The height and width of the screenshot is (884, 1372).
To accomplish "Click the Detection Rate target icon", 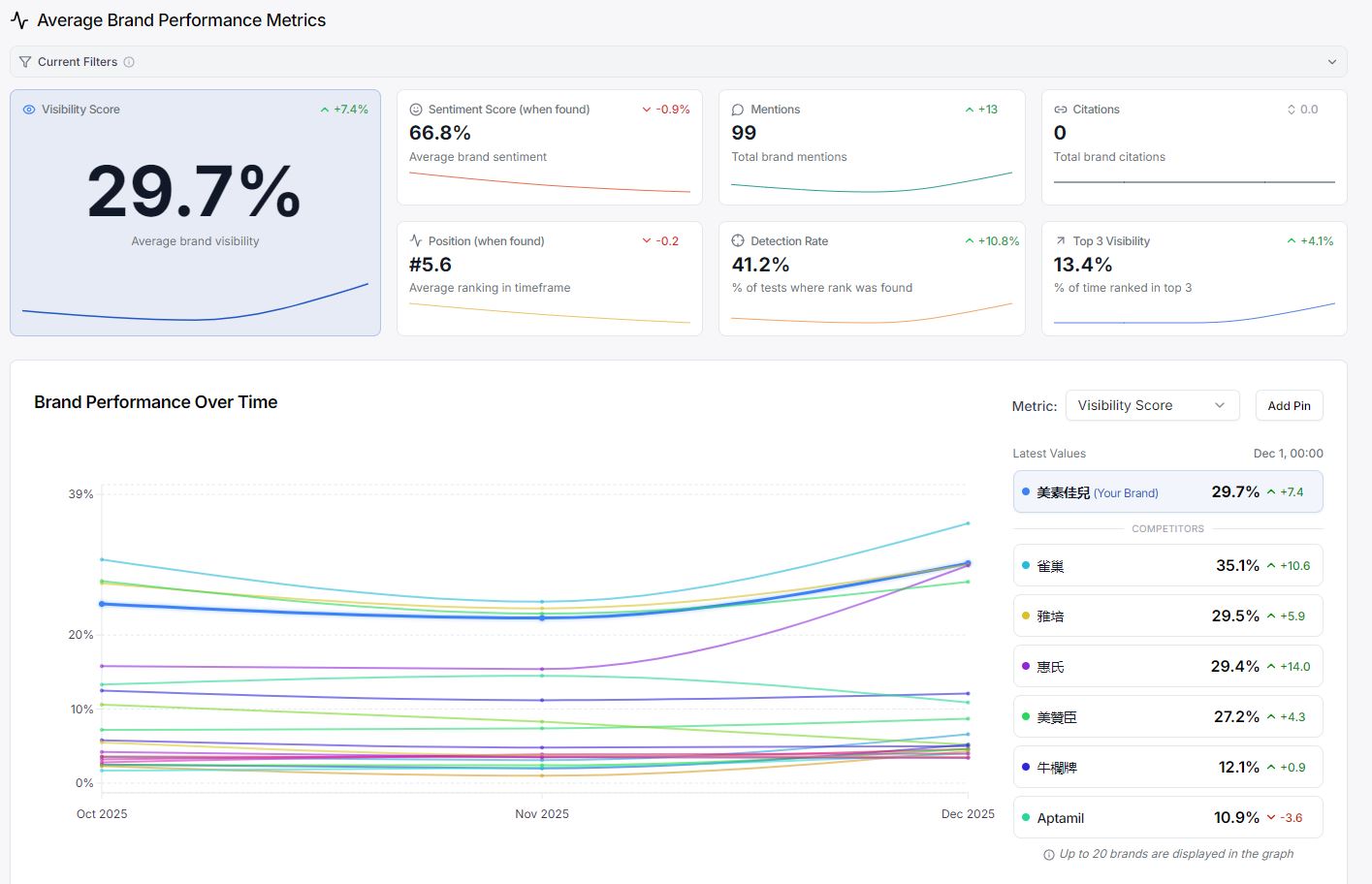I will click(738, 241).
